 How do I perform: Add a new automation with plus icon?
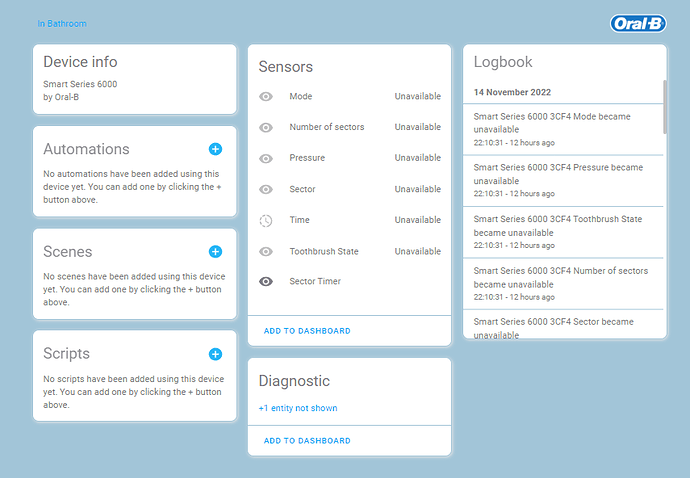point(215,149)
